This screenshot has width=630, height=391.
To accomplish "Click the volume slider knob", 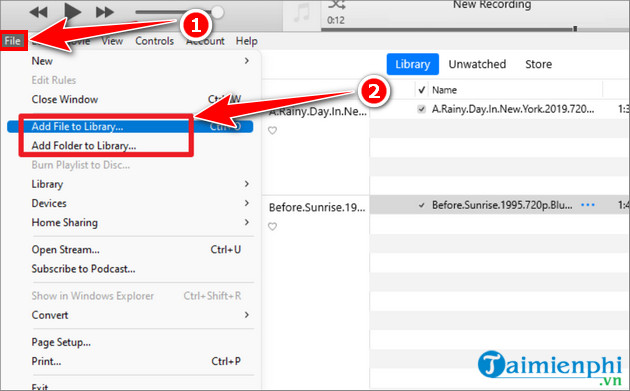I will click(x=217, y=12).
